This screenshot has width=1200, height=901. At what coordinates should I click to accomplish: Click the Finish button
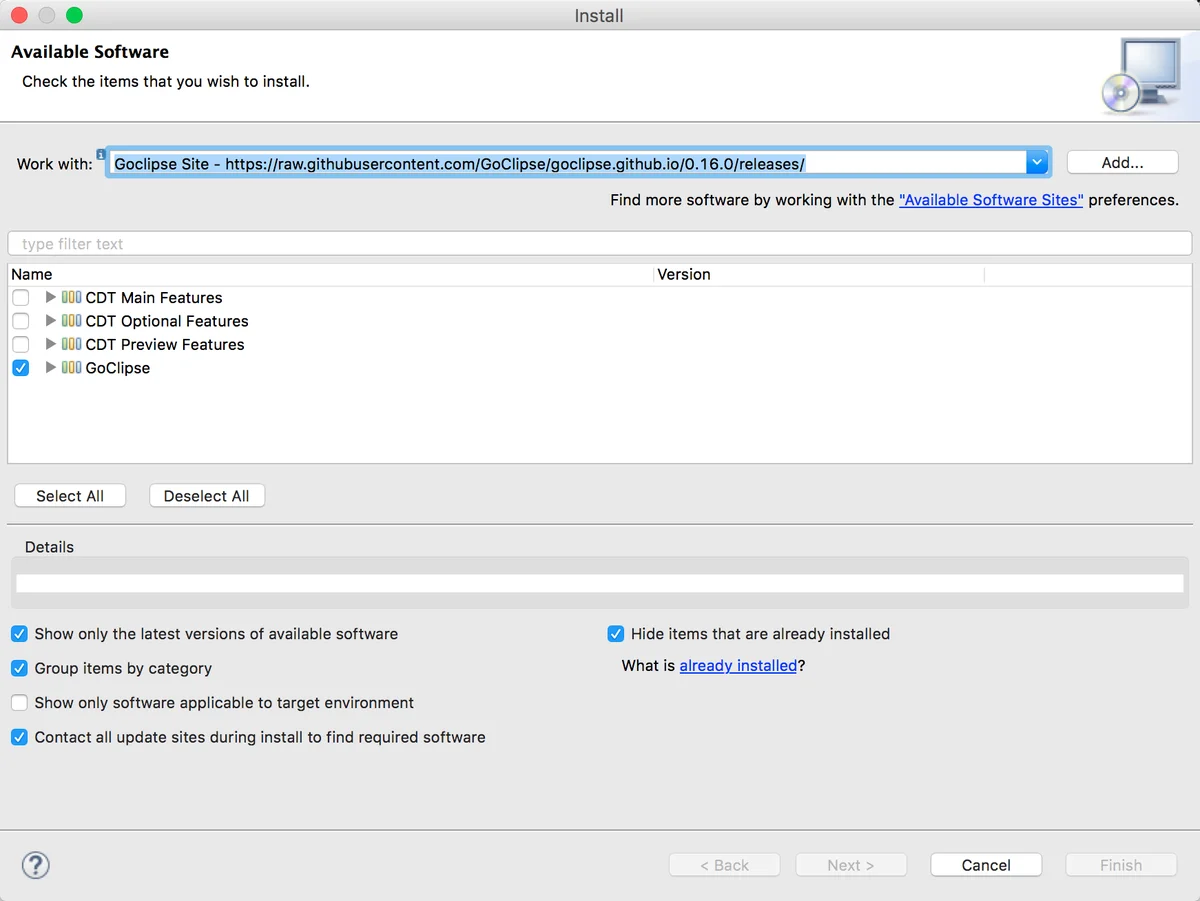pos(1121,865)
